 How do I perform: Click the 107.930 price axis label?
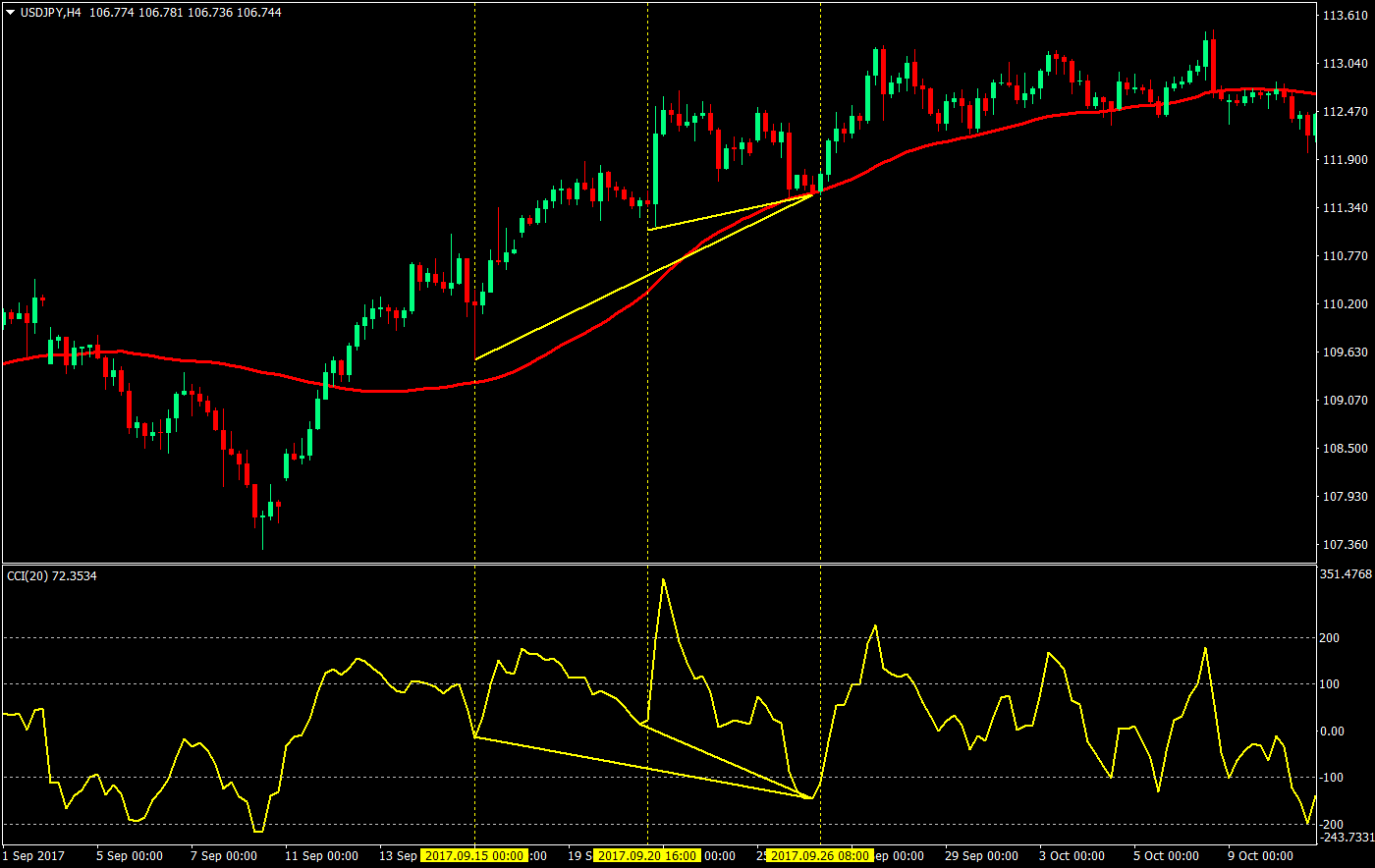1347,496
